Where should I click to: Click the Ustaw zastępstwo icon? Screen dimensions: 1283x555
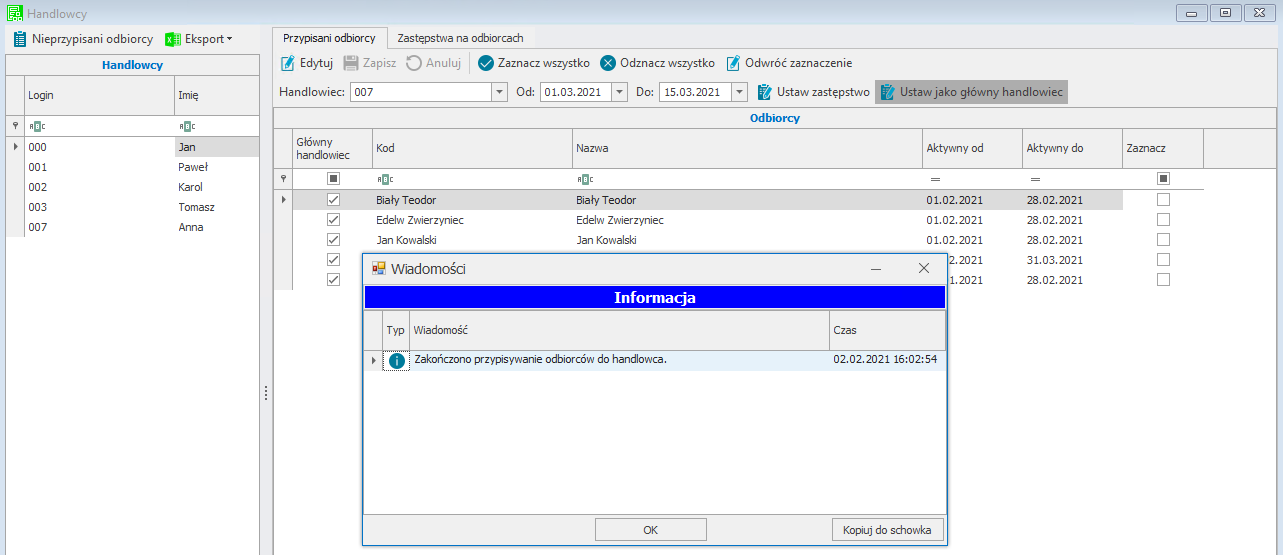765,92
